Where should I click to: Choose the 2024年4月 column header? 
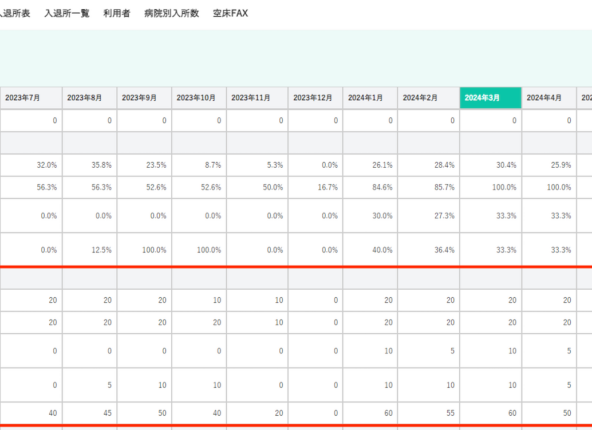pyautogui.click(x=549, y=98)
